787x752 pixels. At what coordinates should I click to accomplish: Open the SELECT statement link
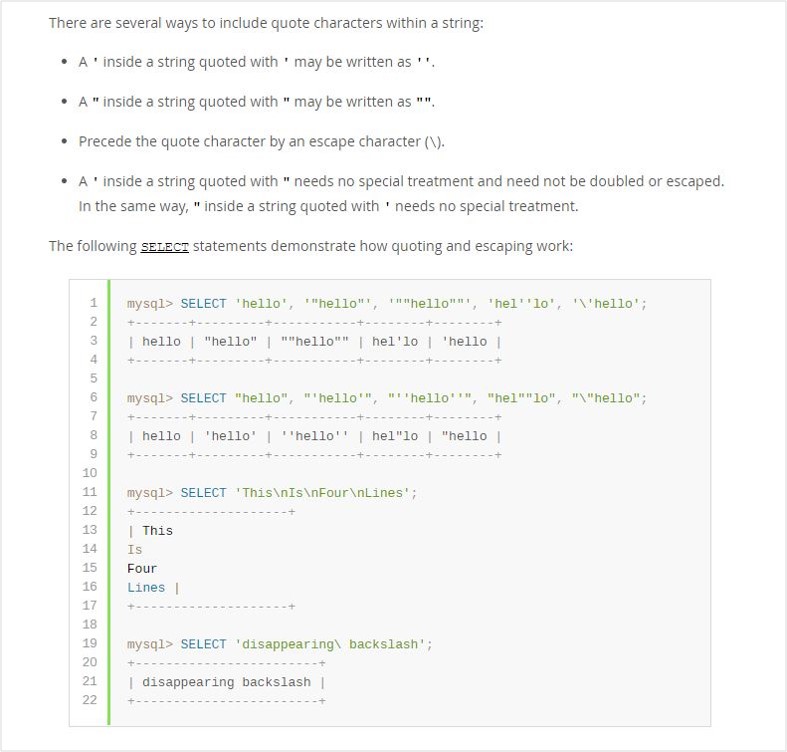(165, 247)
